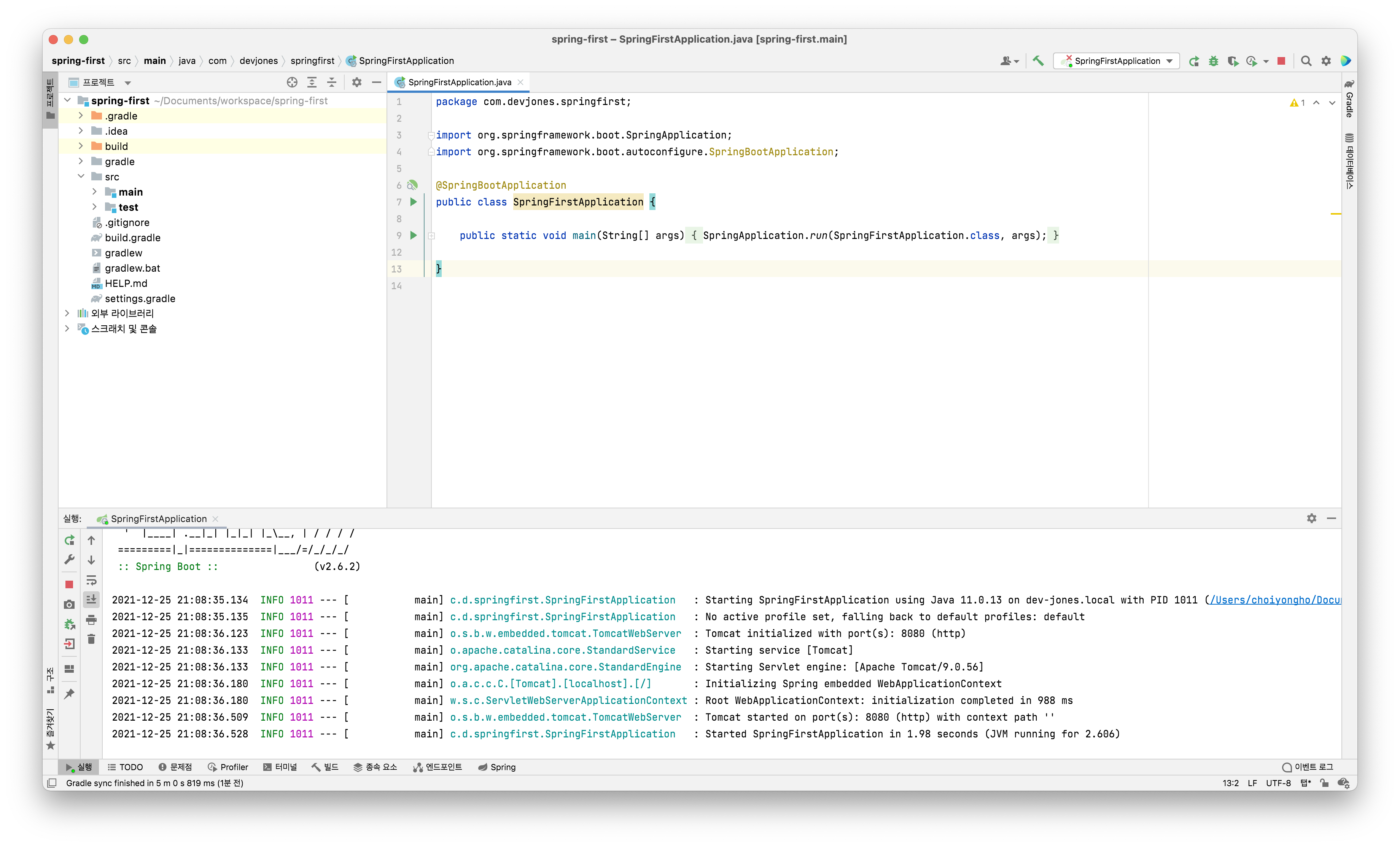Screen dimensions: 1400x847
Task: Toggle scroll to end in console
Action: pyautogui.click(x=91, y=599)
